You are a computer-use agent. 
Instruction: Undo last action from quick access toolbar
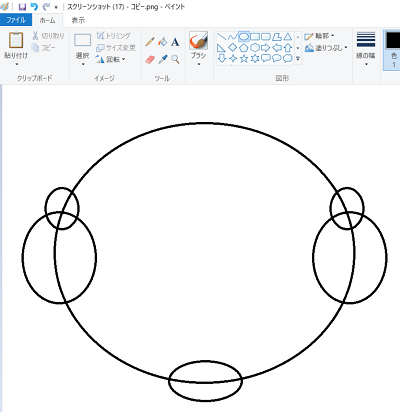coord(34,7)
